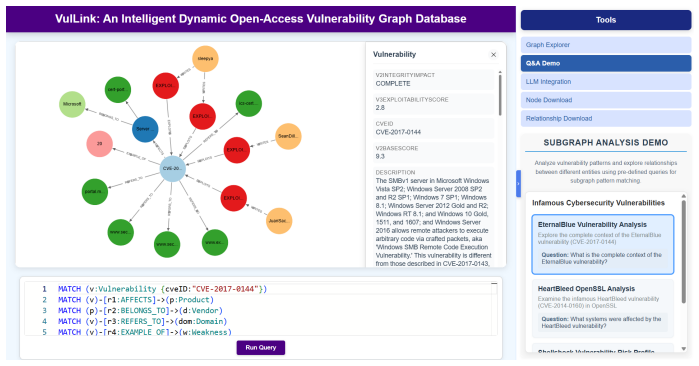Open the Q&A Demo tool
Screen dimensions: 699x366
[606, 63]
